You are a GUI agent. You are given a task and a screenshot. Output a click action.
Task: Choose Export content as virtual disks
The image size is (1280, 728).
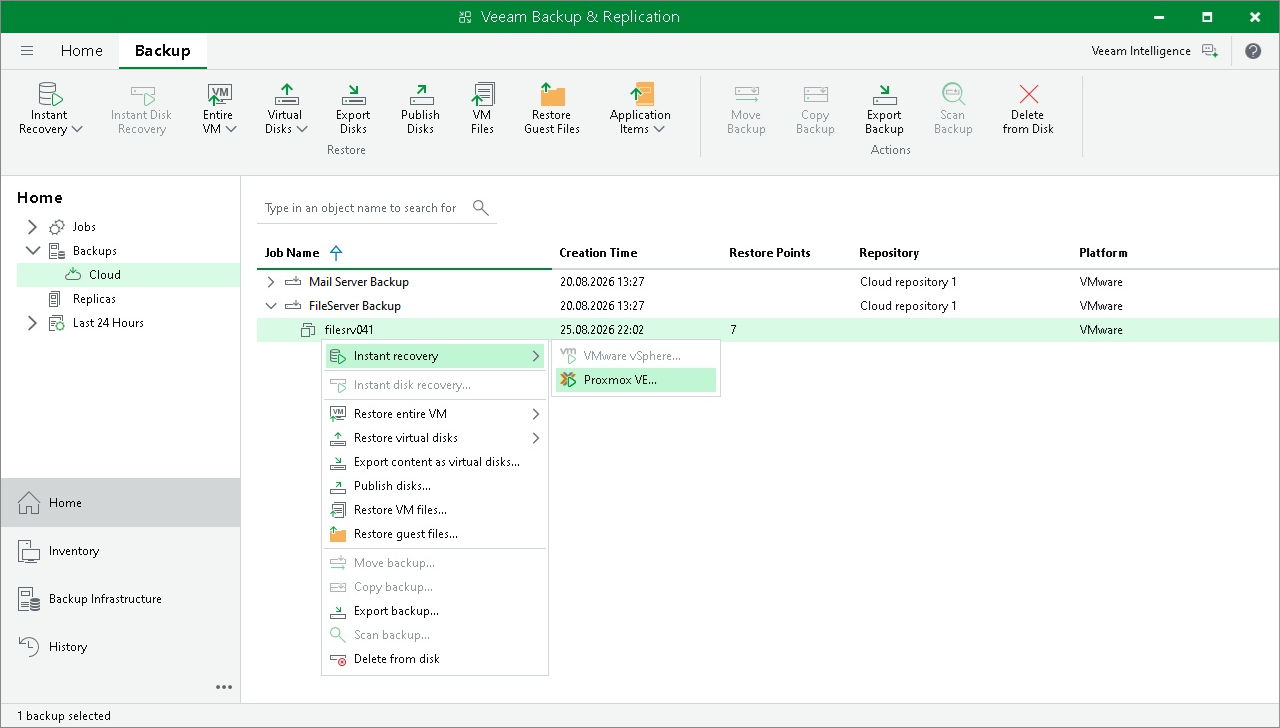coord(435,462)
